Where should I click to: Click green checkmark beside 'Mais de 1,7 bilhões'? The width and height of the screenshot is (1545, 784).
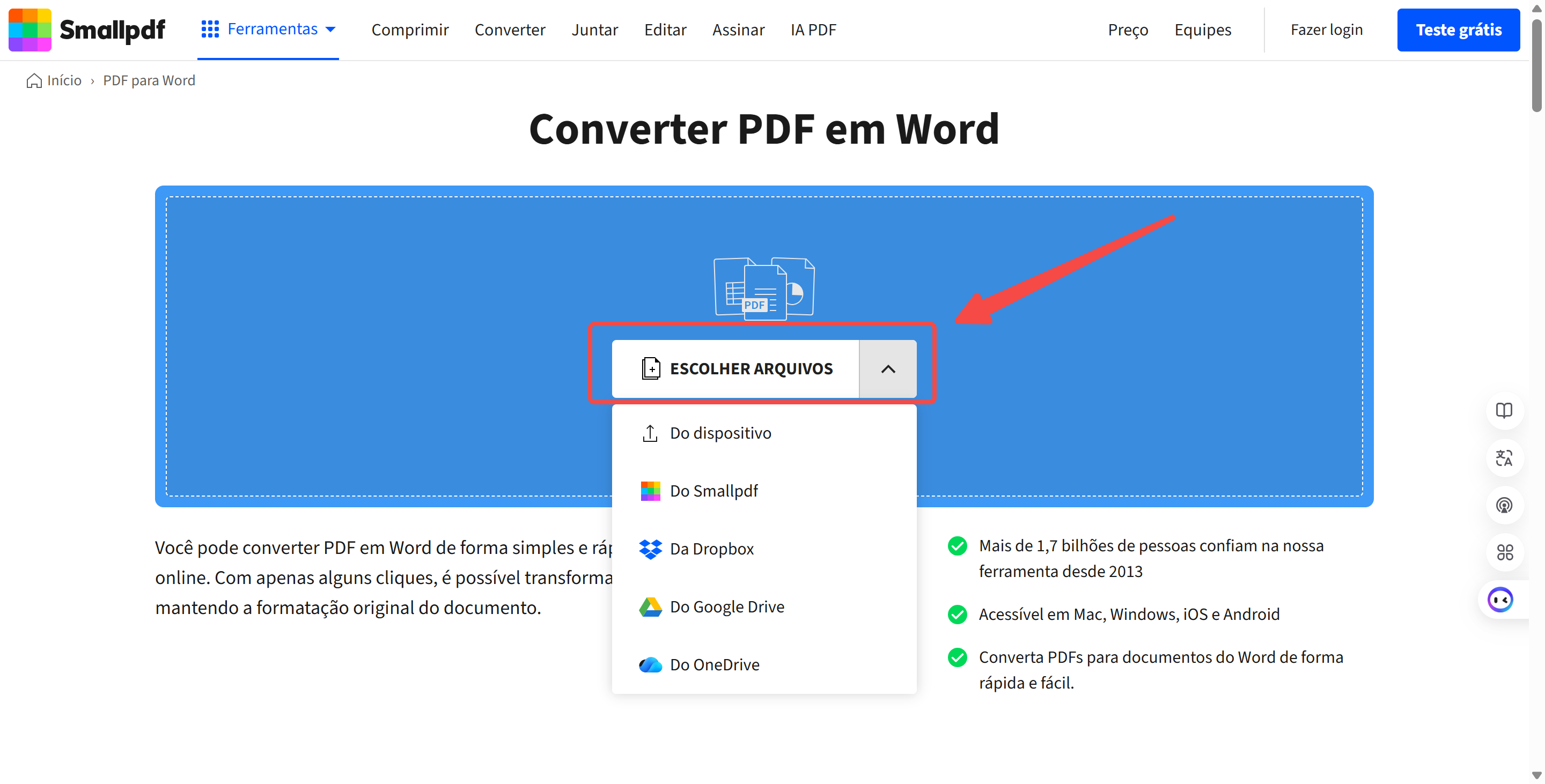[957, 546]
